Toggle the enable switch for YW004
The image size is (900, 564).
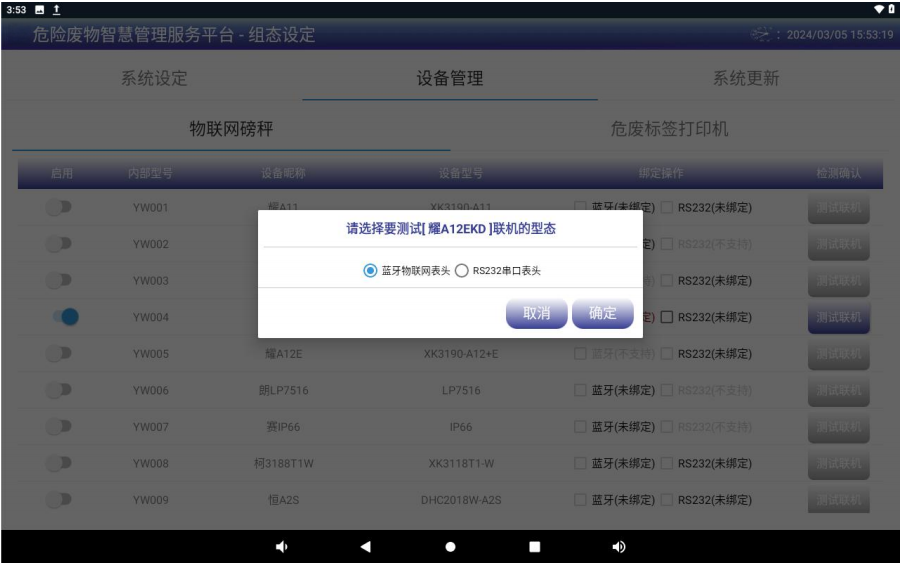(x=65, y=317)
